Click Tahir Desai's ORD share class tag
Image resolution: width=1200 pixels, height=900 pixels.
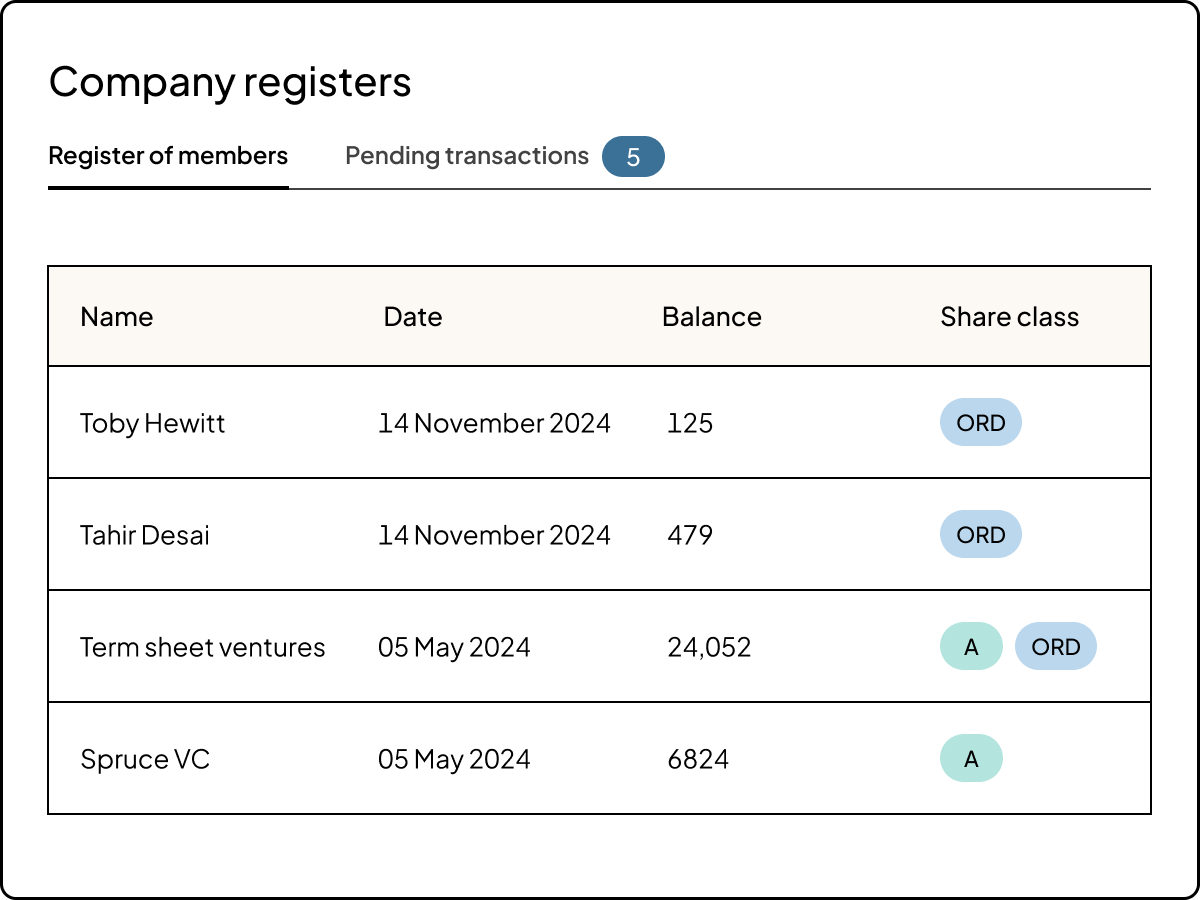tap(980, 535)
